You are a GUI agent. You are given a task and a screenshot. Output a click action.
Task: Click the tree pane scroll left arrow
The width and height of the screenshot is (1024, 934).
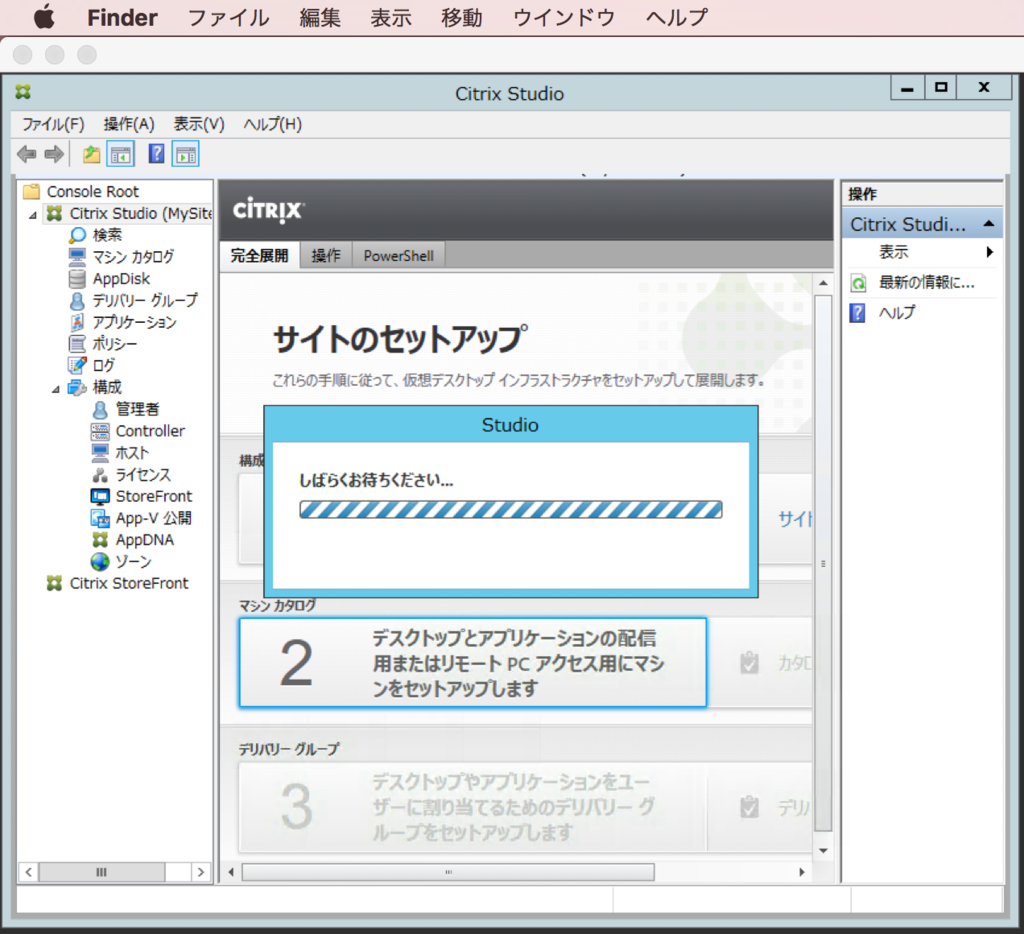point(28,872)
